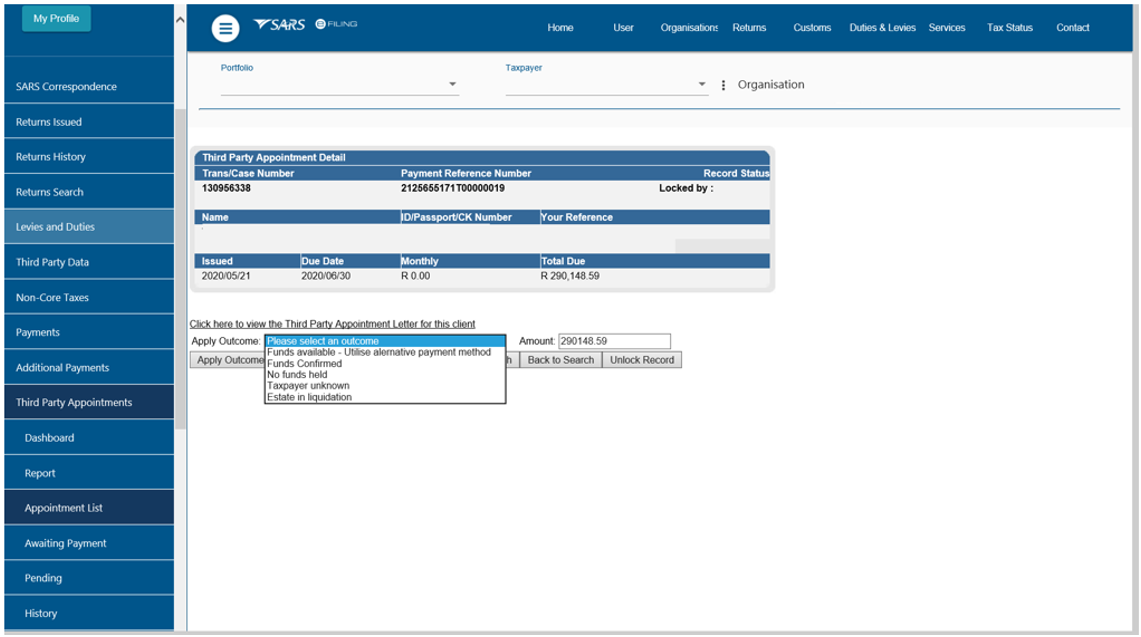This screenshot has height=637, width=1141.
Task: Click the My Profile button
Action: pyautogui.click(x=55, y=19)
